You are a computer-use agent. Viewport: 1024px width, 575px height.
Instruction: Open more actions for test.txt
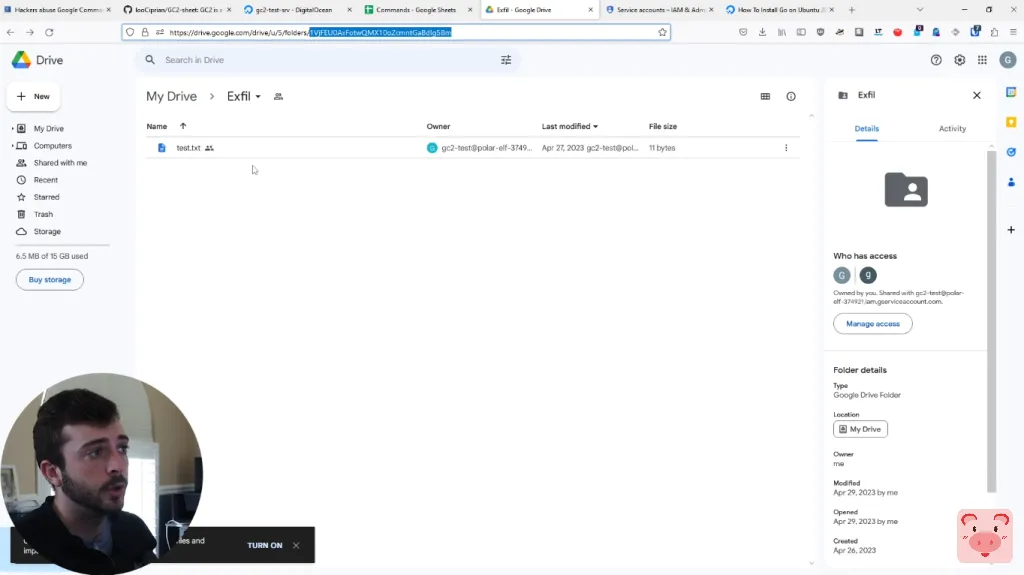point(786,148)
